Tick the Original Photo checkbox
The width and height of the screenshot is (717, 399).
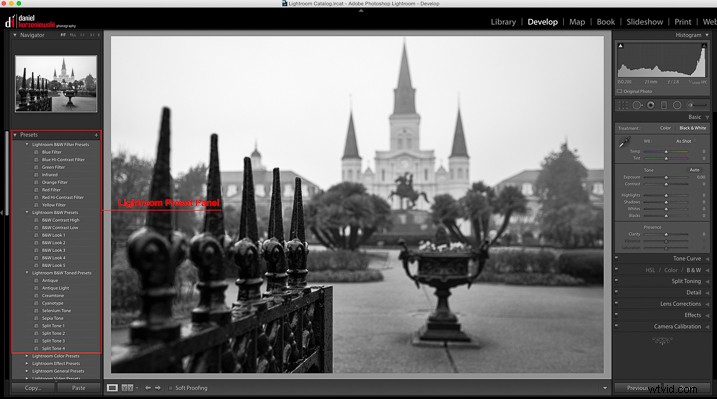point(620,91)
